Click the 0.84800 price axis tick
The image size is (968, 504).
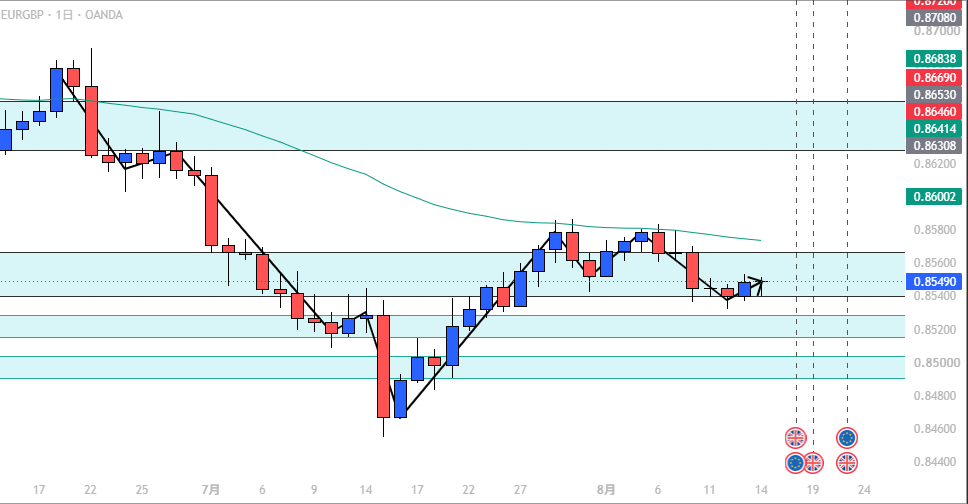pyautogui.click(x=937, y=395)
